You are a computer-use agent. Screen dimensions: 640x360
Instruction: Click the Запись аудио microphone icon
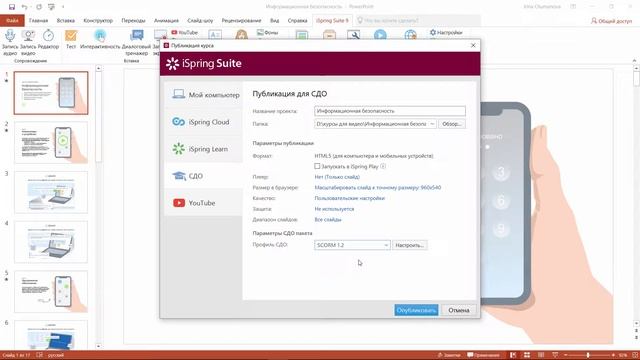point(10,36)
